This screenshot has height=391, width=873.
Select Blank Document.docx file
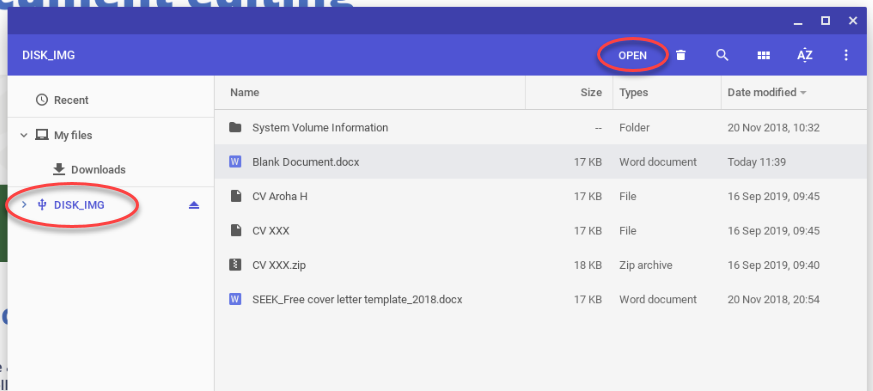(540, 162)
